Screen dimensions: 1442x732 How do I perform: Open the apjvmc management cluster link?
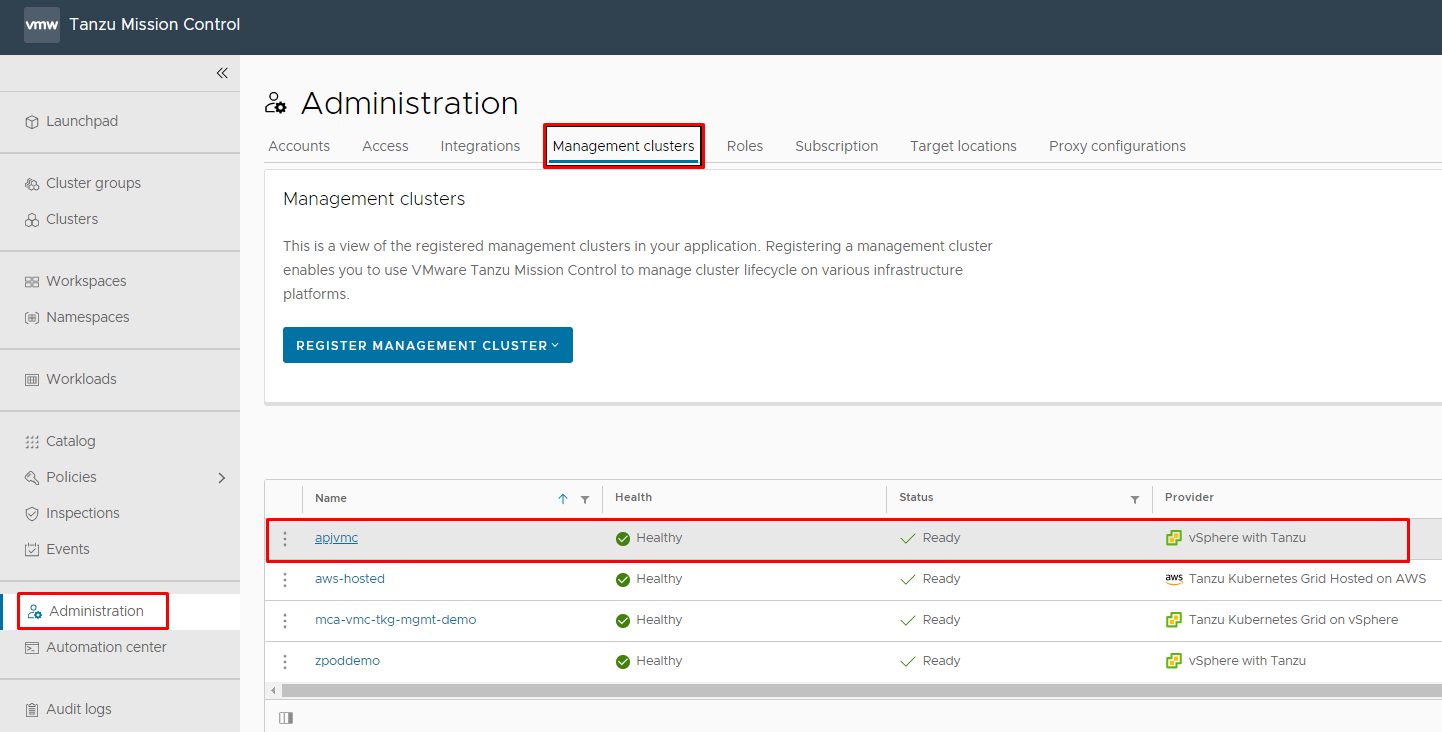pyautogui.click(x=336, y=538)
